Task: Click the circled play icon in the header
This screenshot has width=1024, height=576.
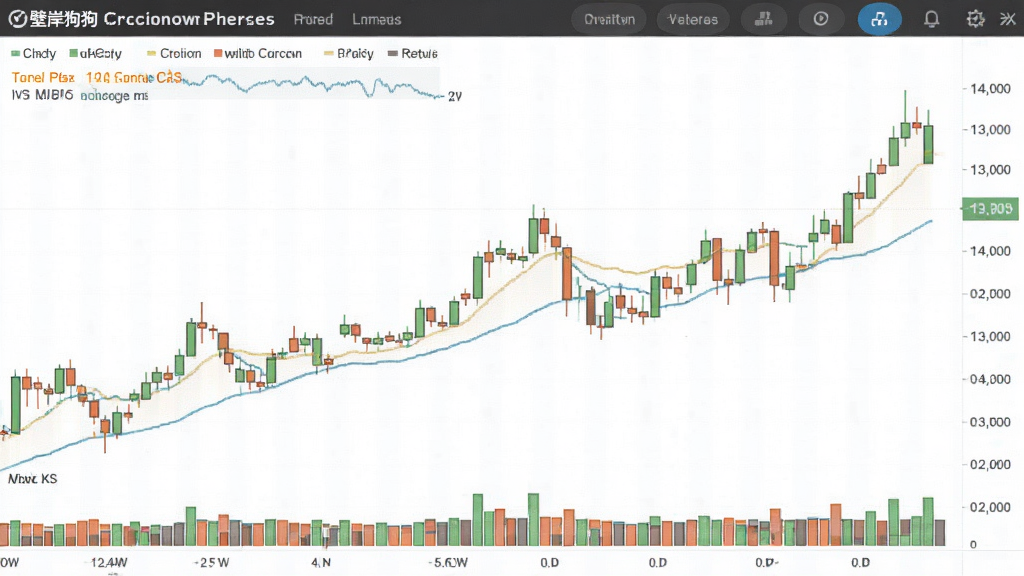Action: 821,19
